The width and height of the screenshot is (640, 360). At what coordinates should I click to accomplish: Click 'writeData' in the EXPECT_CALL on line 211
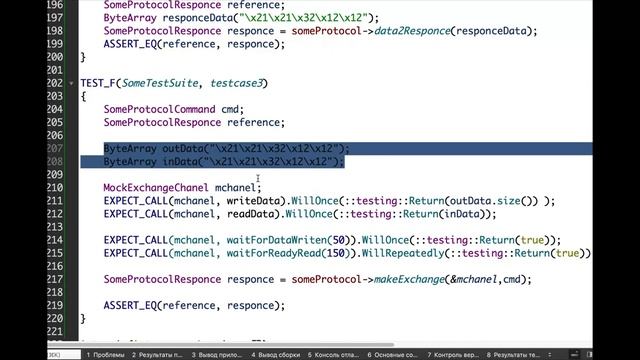point(253,201)
